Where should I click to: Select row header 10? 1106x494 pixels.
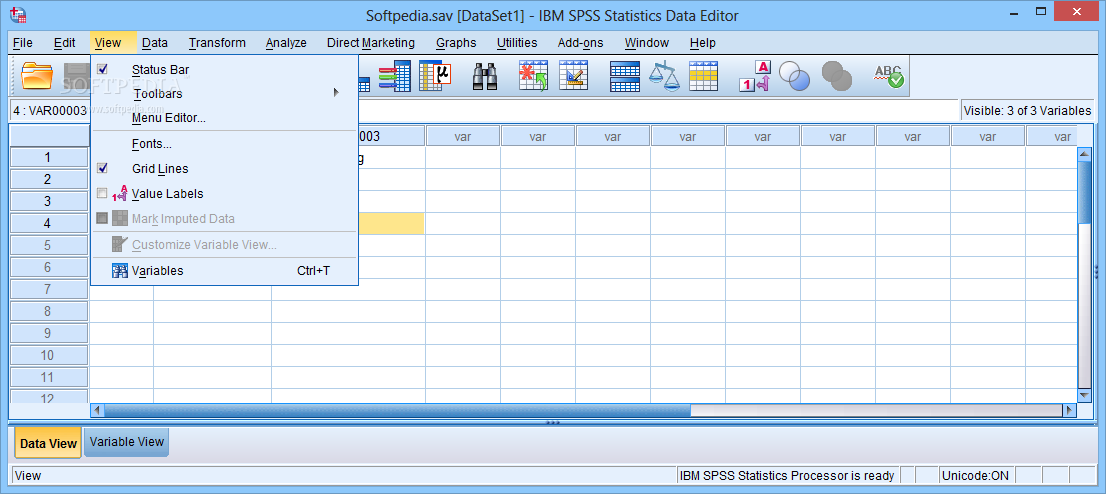[x=48, y=355]
